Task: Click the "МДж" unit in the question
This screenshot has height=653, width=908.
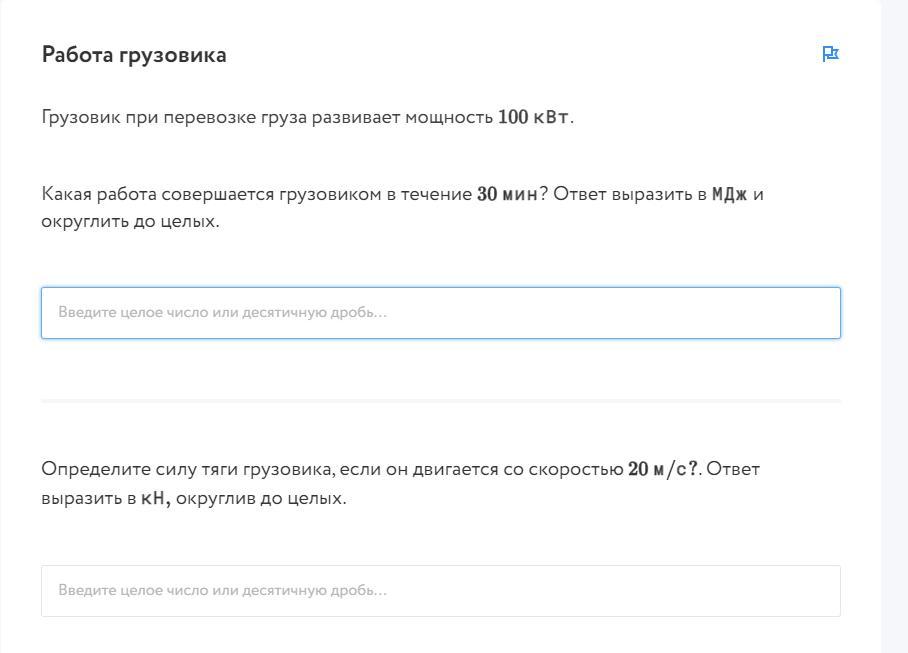Action: click(x=729, y=194)
